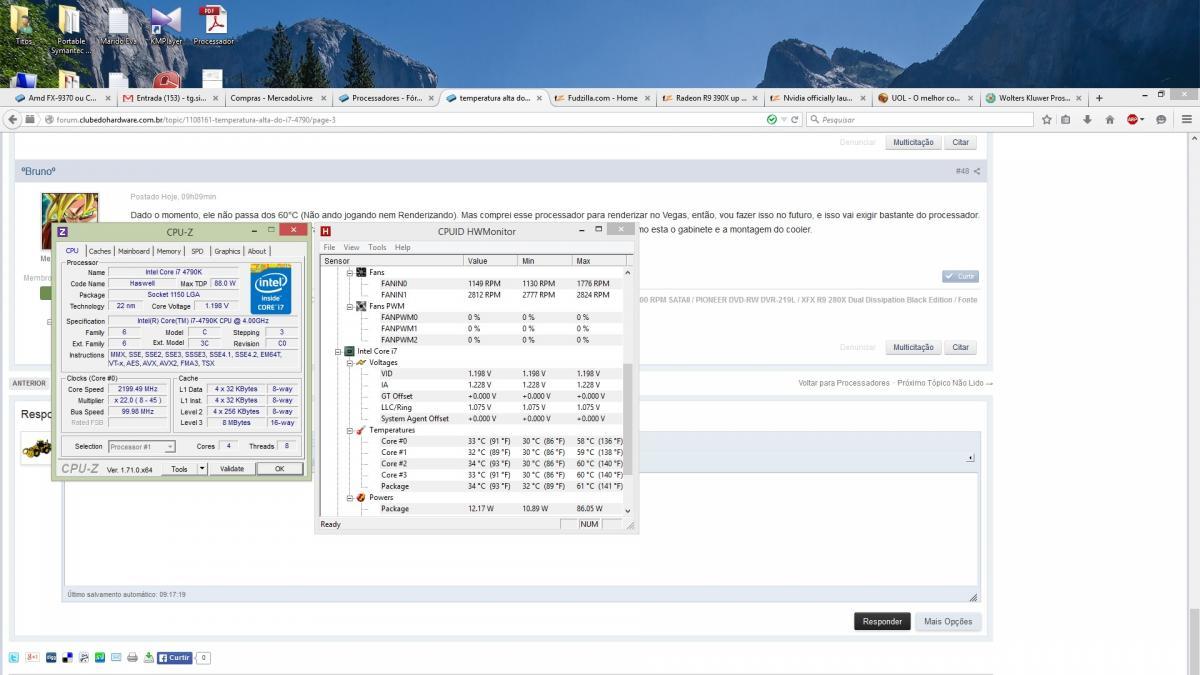Click the print icon in share bar
Viewport: 1200px width, 675px height.
pos(133,657)
